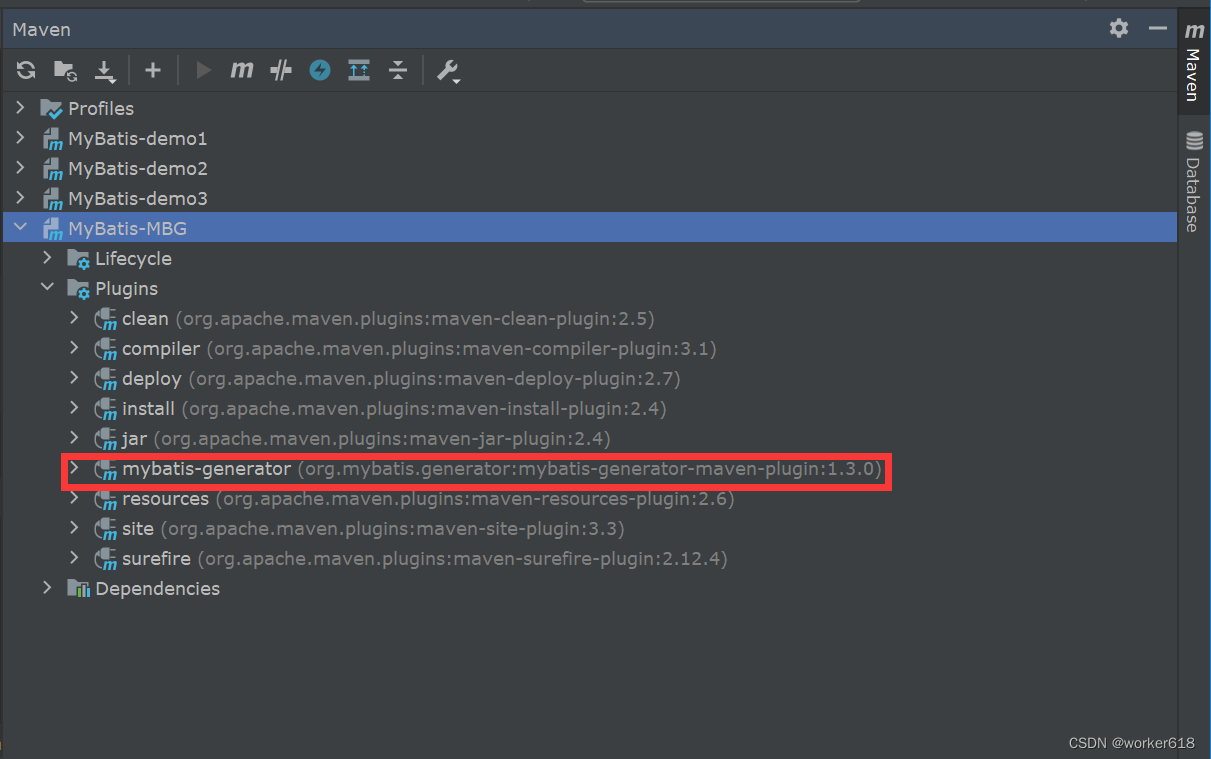The width and height of the screenshot is (1211, 759).
Task: Click the Maven panel title
Action: click(41, 29)
